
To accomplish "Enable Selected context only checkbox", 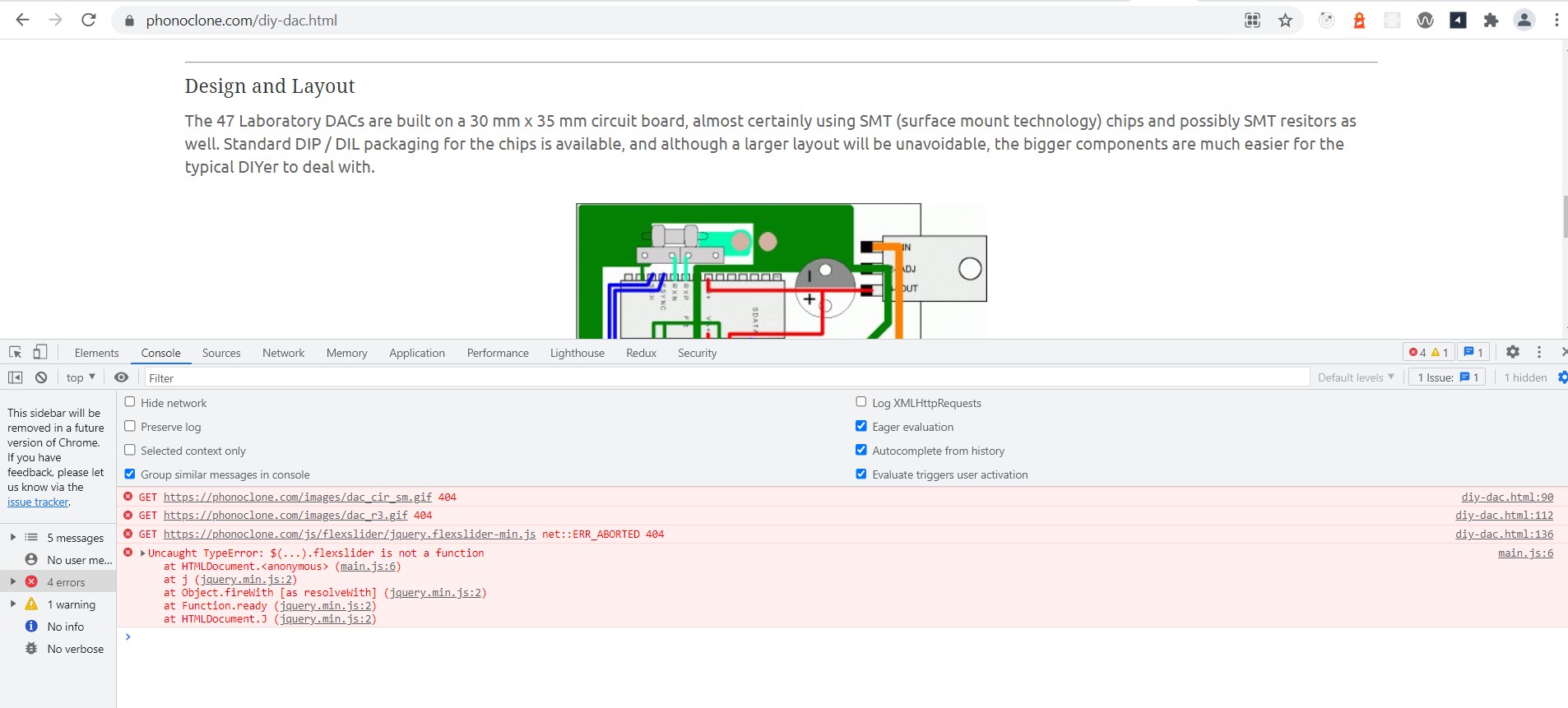I will (x=130, y=450).
